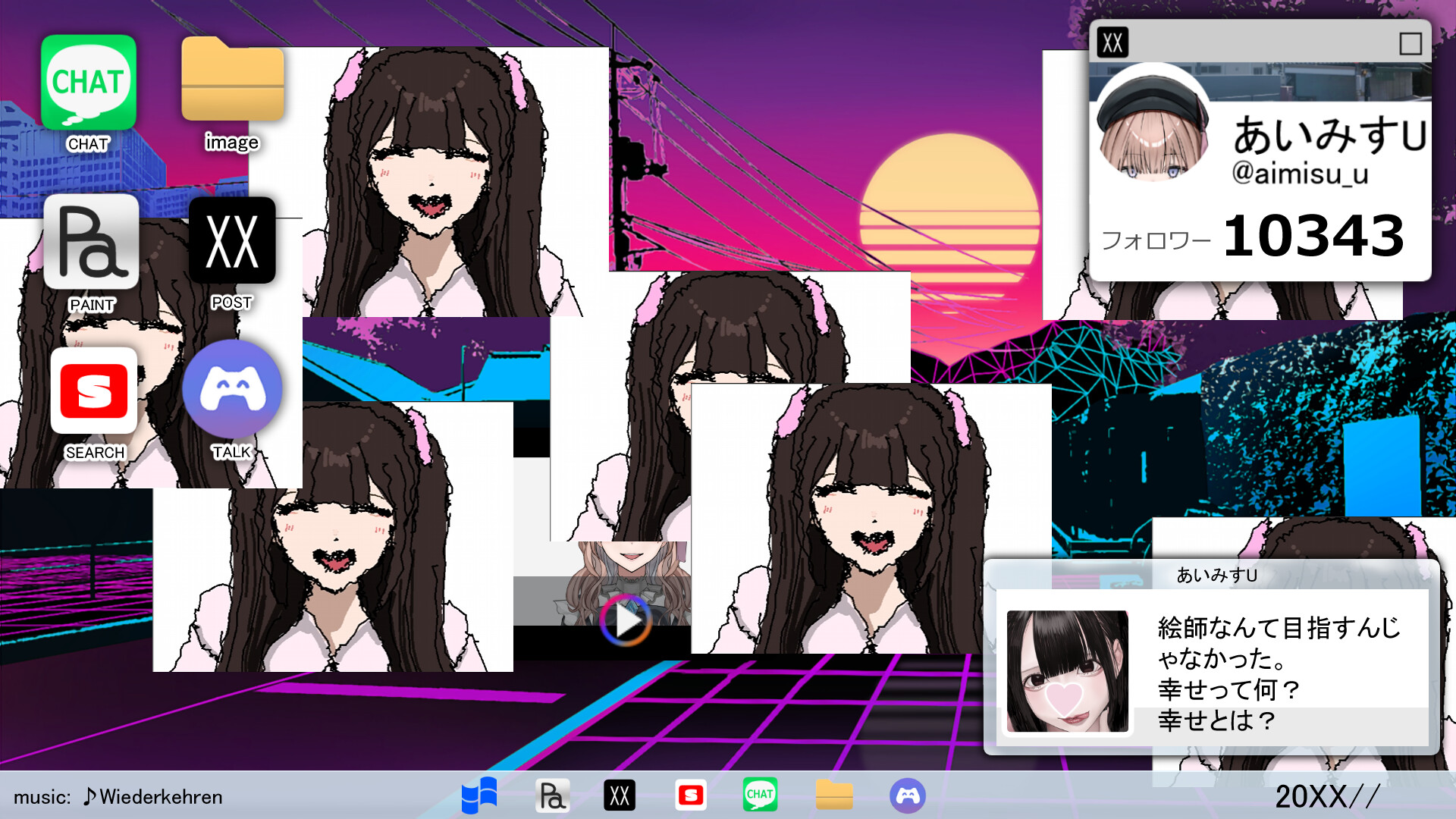Open the image folder on the desktop
Image resolution: width=1456 pixels, height=819 pixels.
click(231, 83)
